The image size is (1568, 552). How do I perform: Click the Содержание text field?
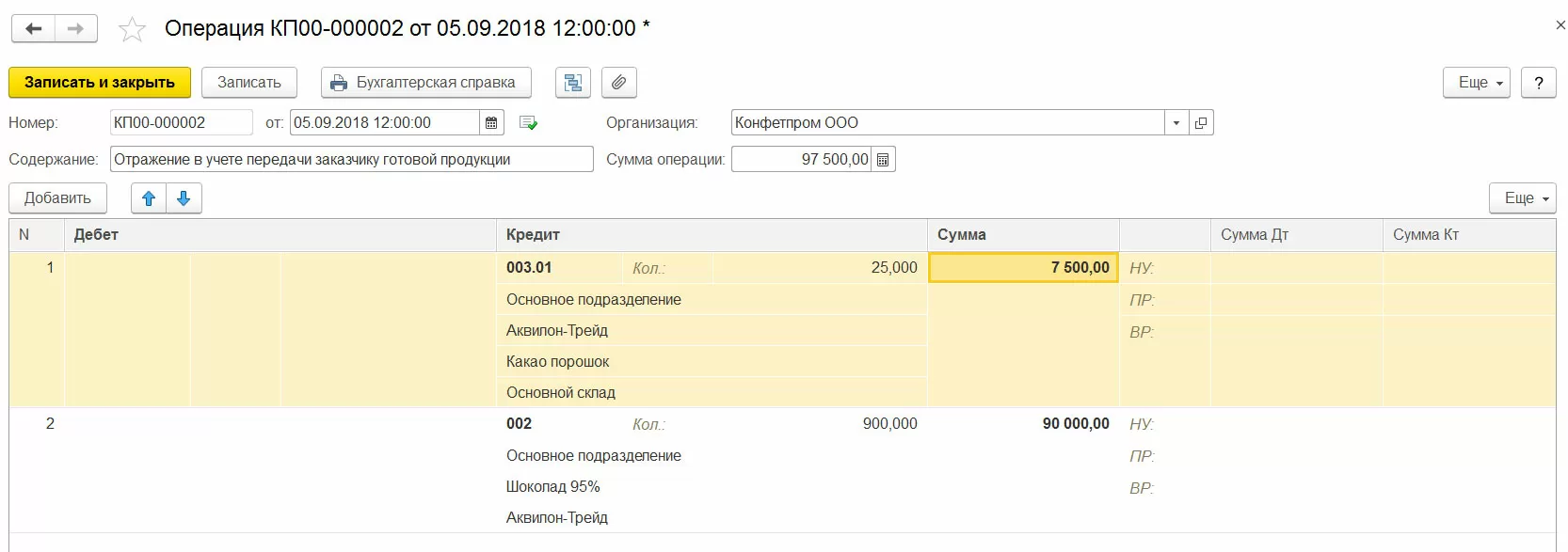click(351, 160)
